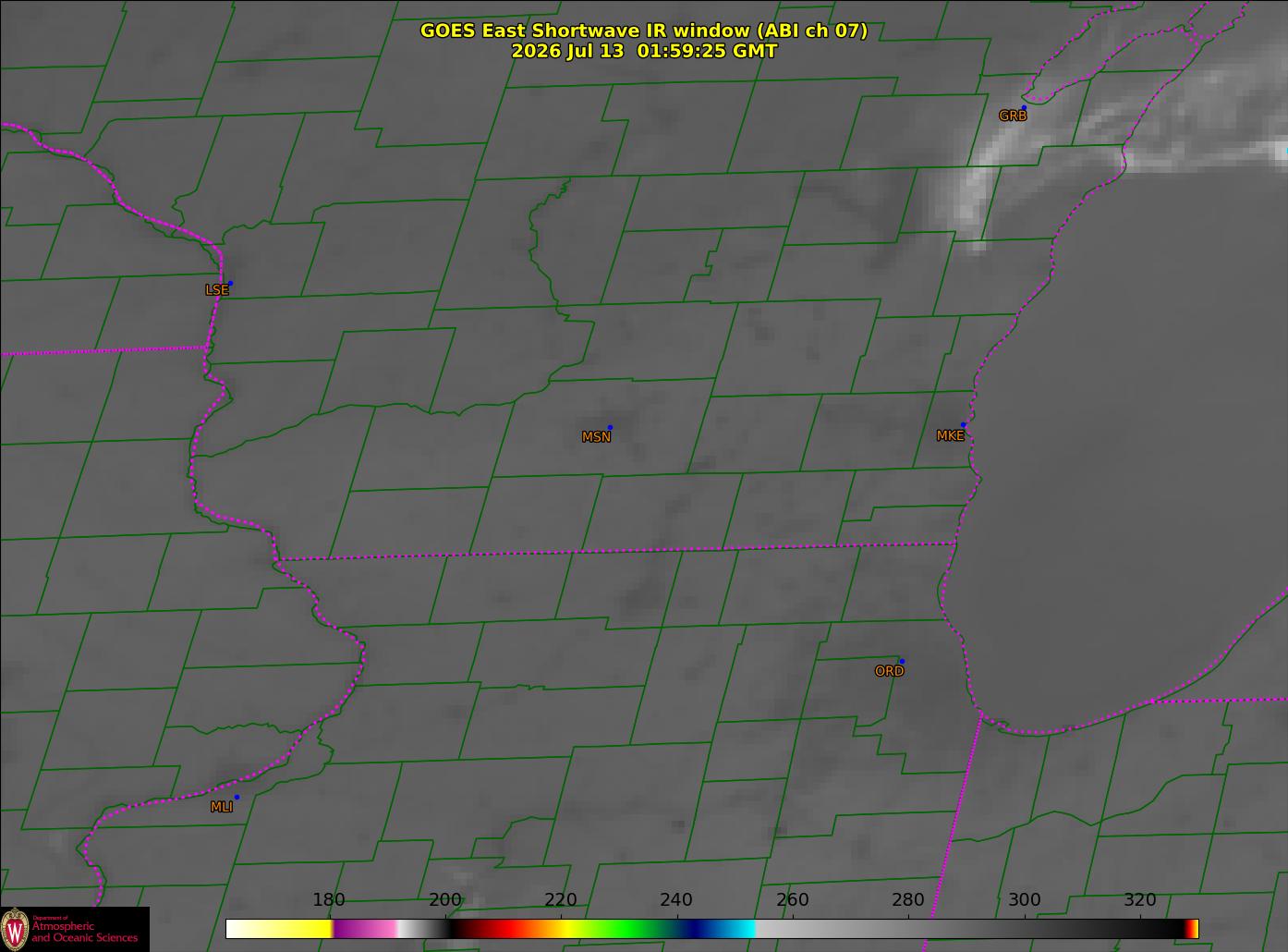
Task: Click the UW crest logo icon
Action: (15, 928)
